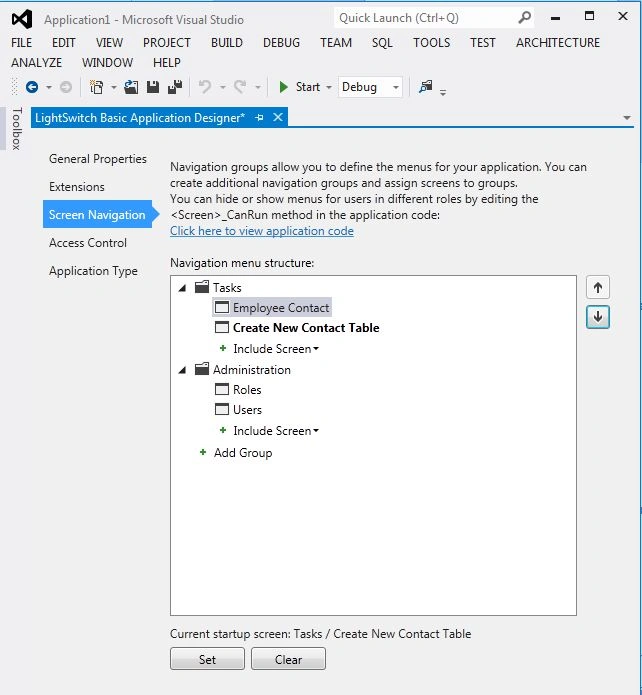Screen dimensions: 642x695
Task: Click the Save All toolbar icon
Action: click(175, 87)
